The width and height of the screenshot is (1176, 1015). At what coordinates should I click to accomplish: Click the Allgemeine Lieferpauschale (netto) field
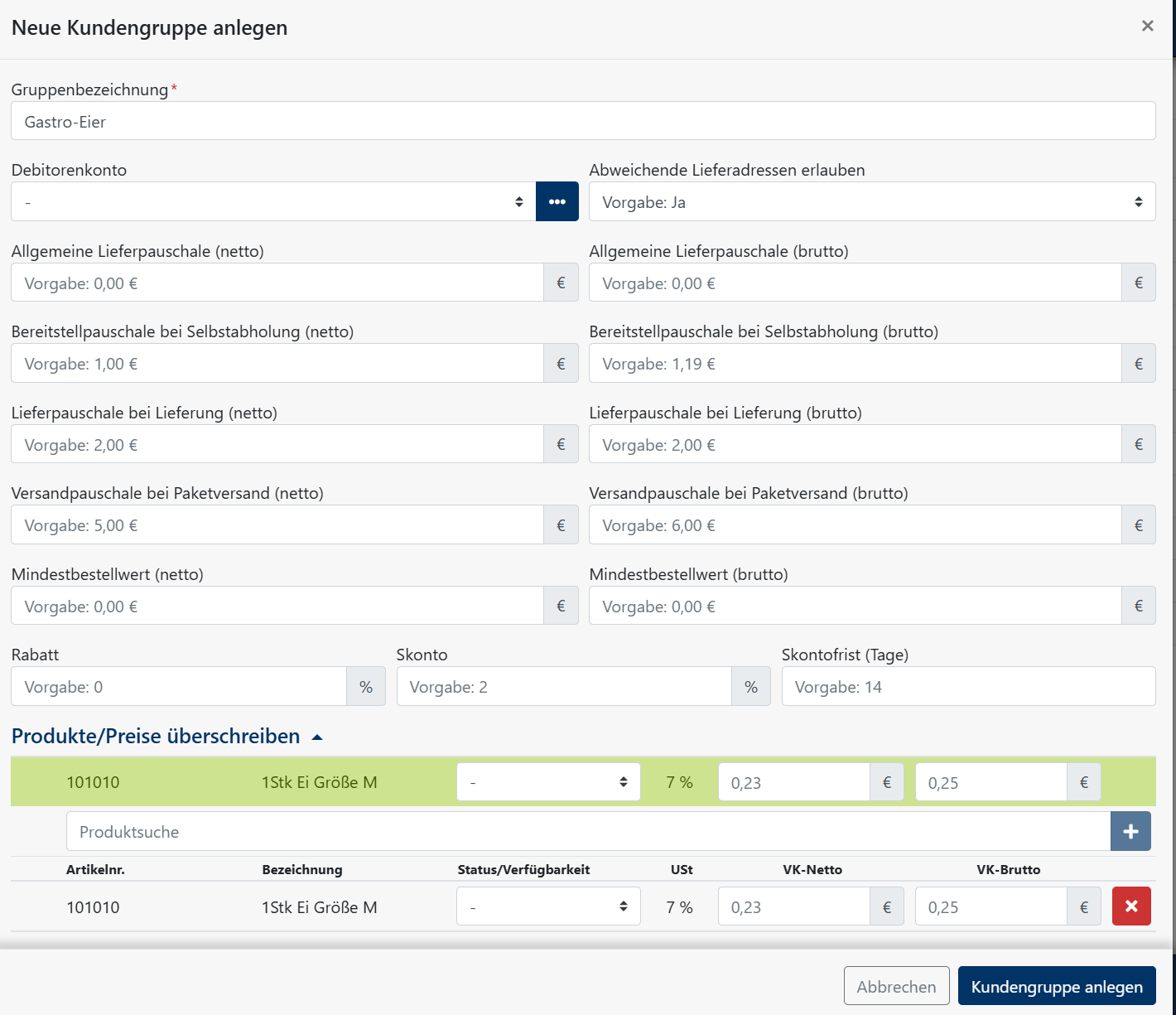277,283
